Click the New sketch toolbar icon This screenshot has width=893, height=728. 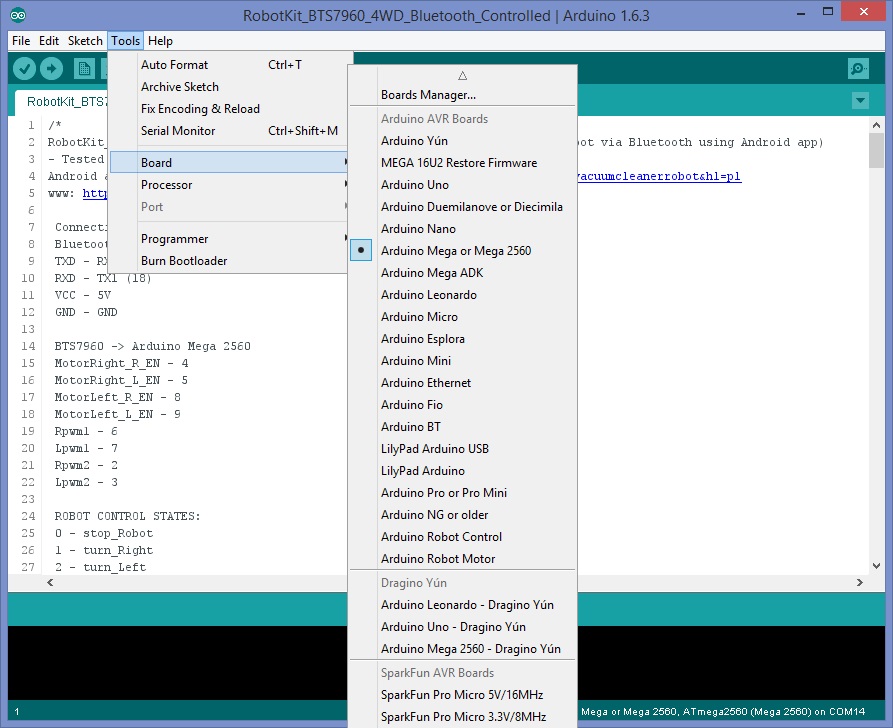84,69
